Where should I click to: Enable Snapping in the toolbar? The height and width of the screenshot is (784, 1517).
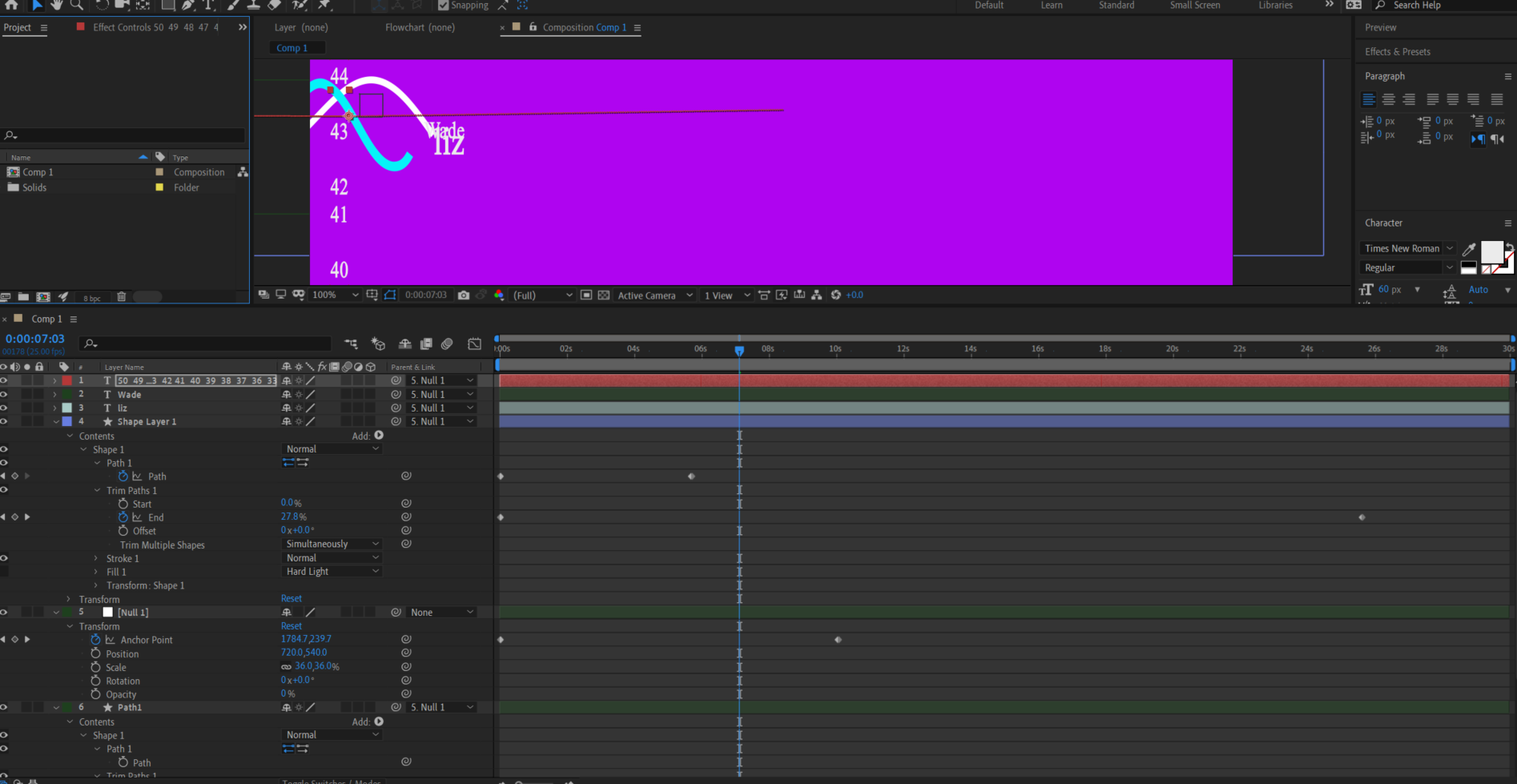tap(443, 5)
